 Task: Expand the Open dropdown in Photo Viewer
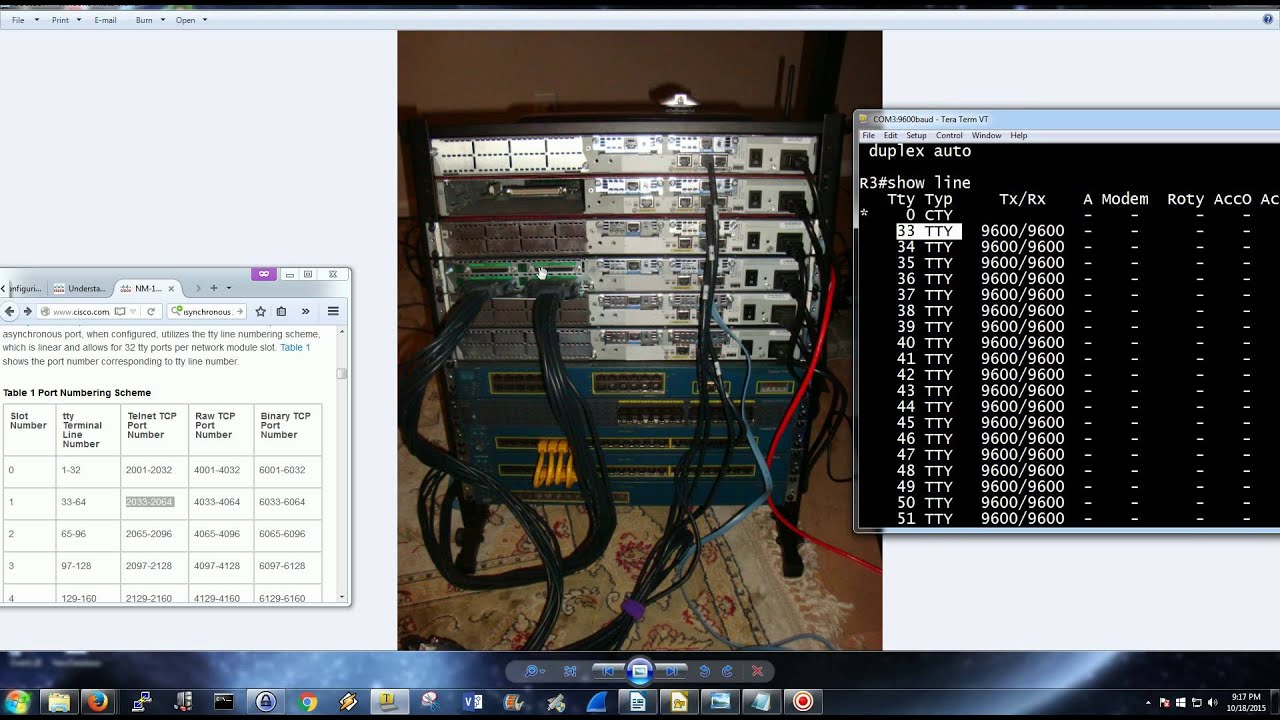click(x=191, y=20)
